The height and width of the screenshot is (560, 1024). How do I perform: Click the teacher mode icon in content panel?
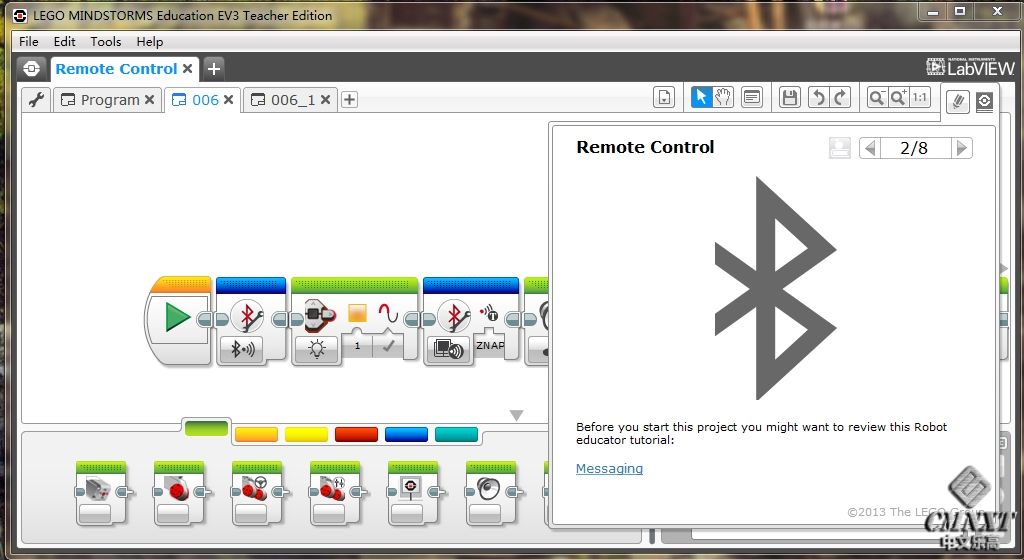coord(839,148)
